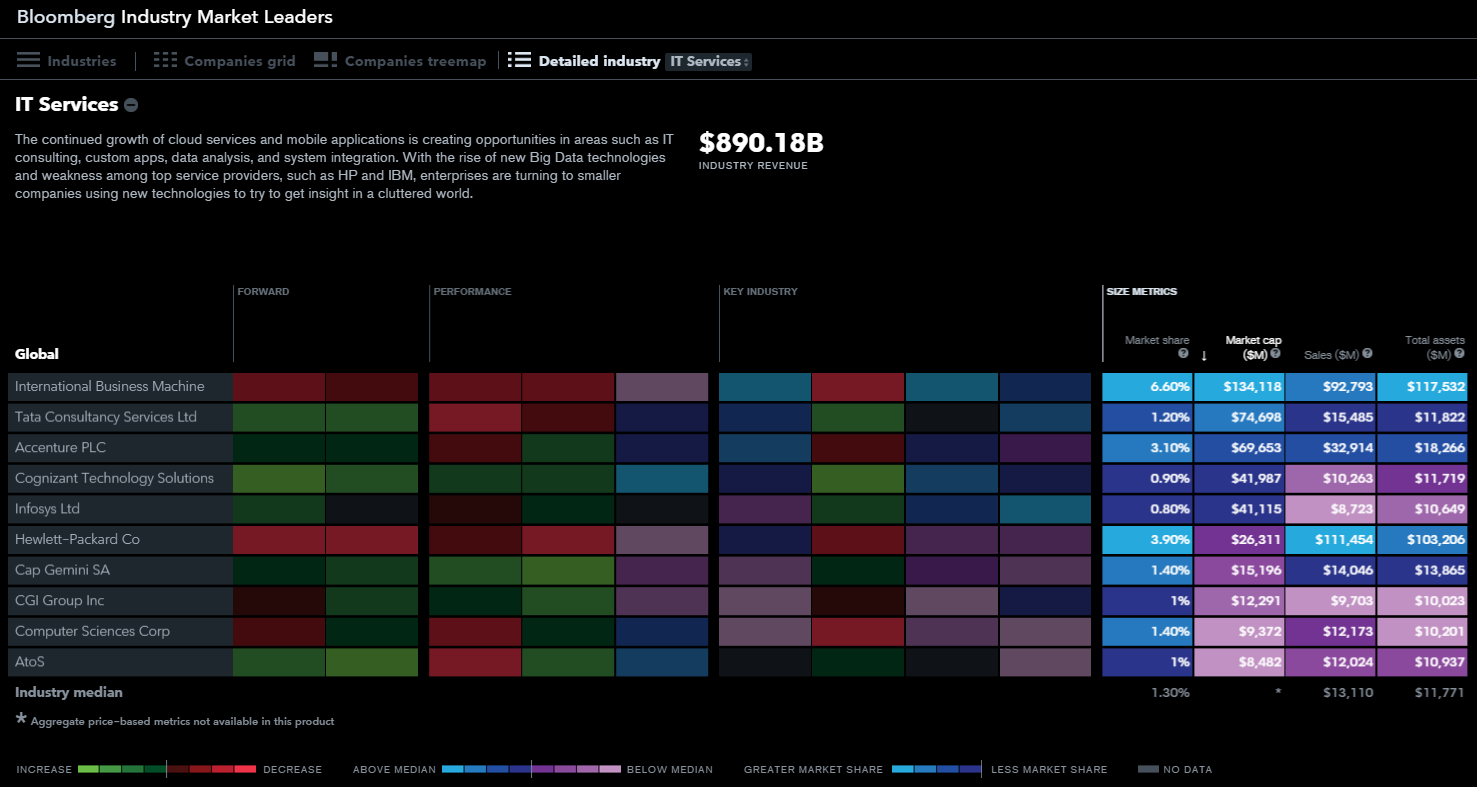1477x787 pixels.
Task: Select Computer Sciences Corp company name
Action: click(x=92, y=631)
